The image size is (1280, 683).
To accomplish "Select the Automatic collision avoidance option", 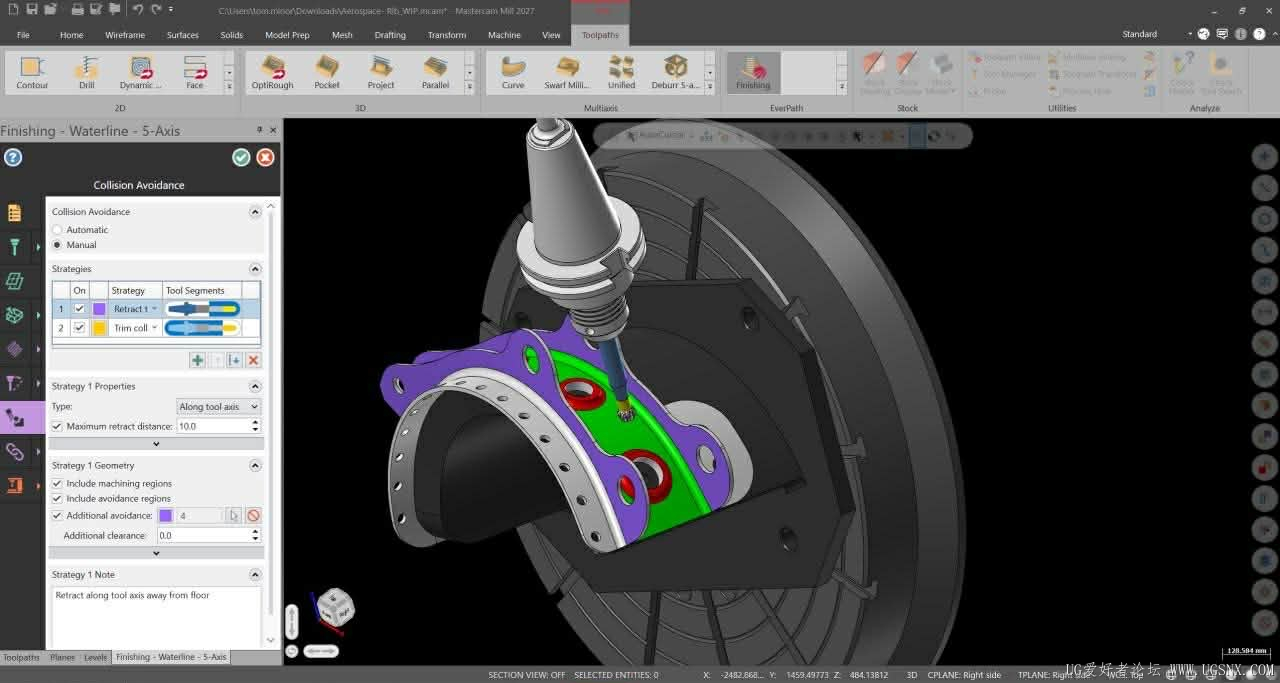I will coord(80,230).
